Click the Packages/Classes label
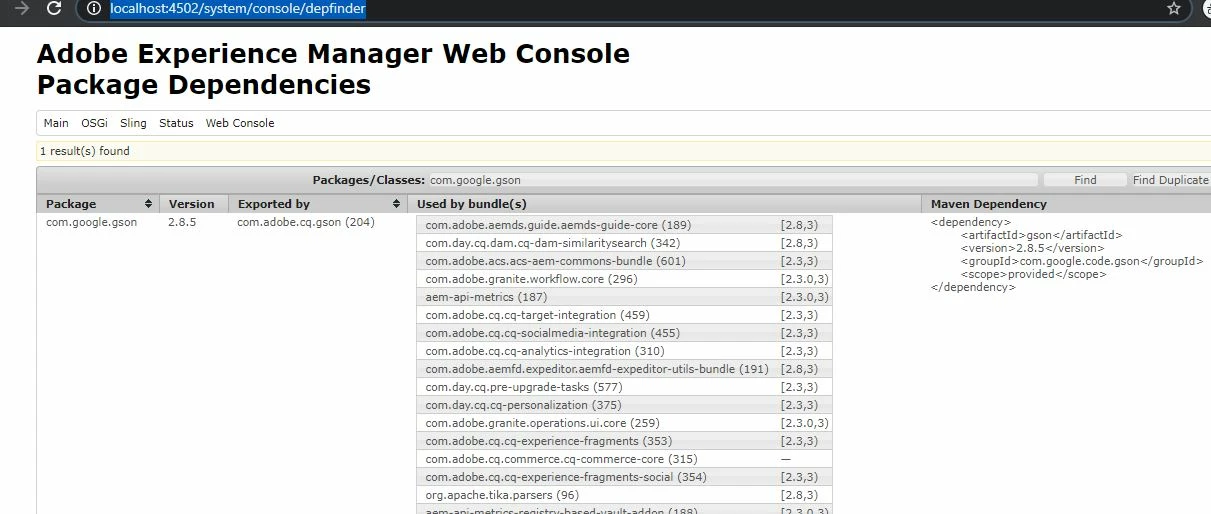 pos(369,180)
